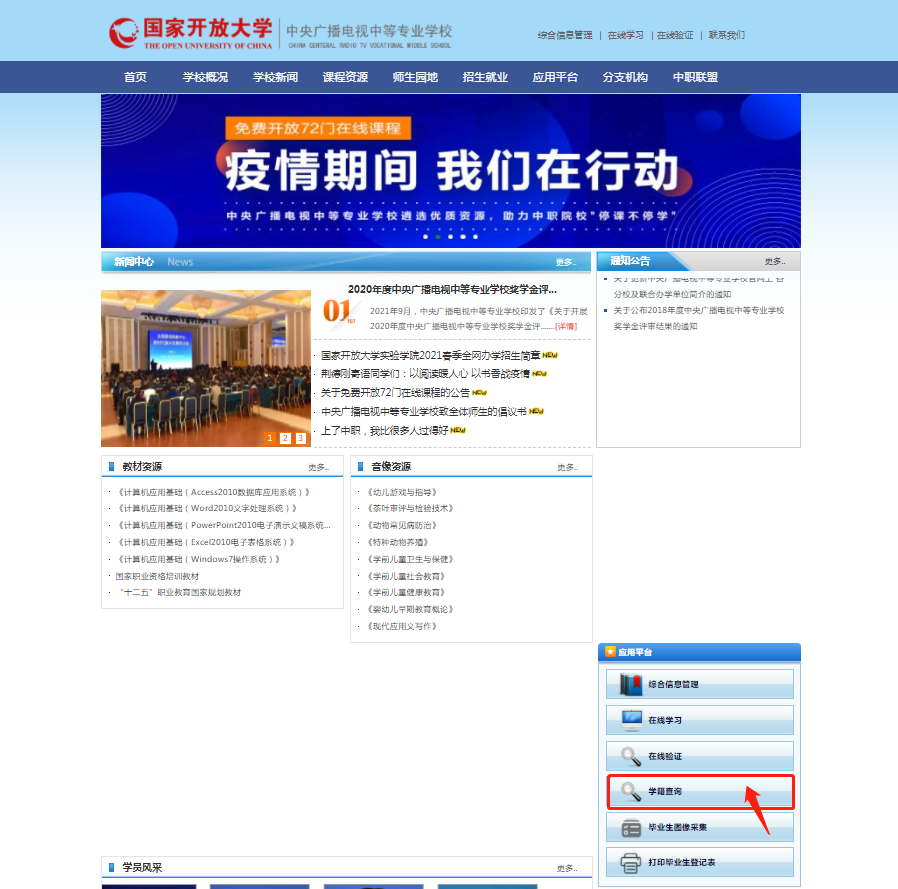This screenshot has height=889, width=898.
Task: Click the Open University of China logo
Action: click(x=191, y=33)
